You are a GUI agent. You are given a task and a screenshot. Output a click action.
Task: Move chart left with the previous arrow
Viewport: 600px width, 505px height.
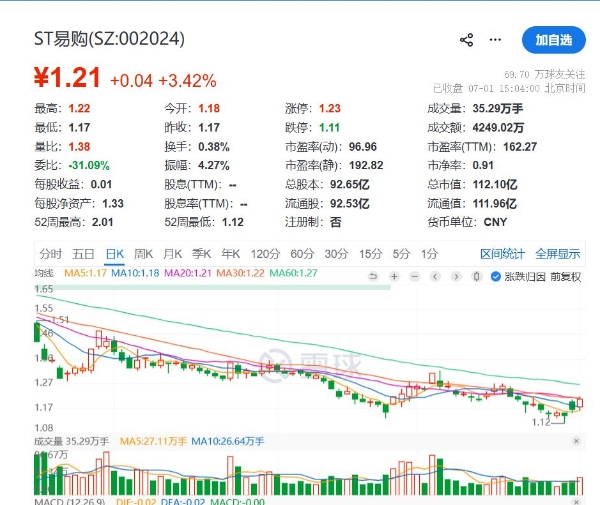point(435,276)
